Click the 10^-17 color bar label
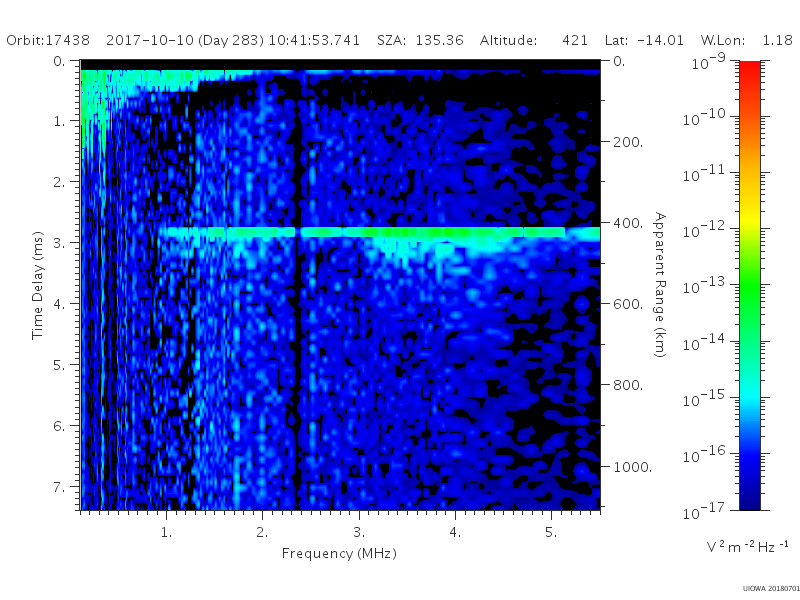800x600 pixels. (704, 510)
